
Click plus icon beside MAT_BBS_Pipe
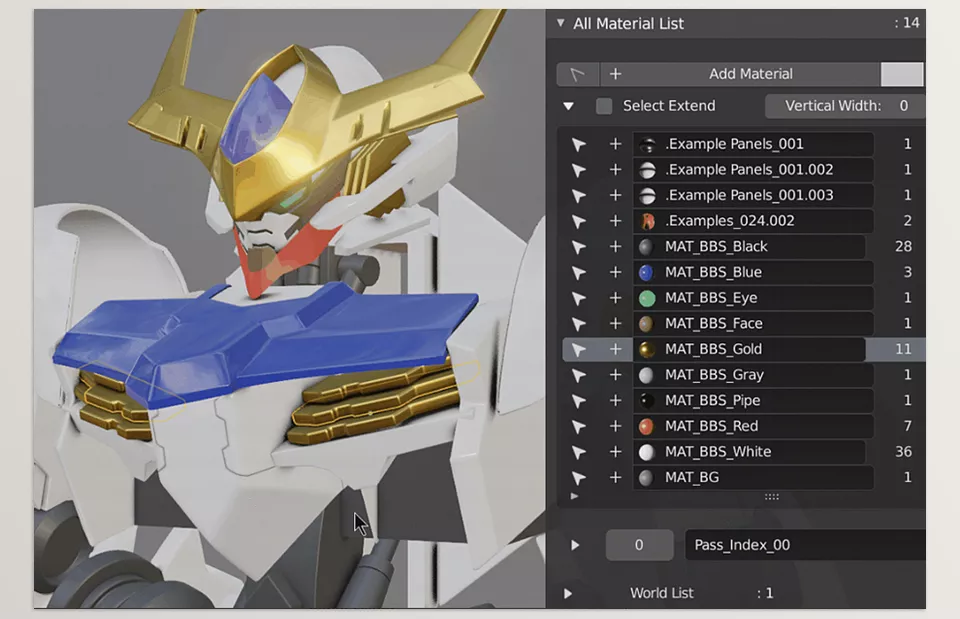coord(615,401)
